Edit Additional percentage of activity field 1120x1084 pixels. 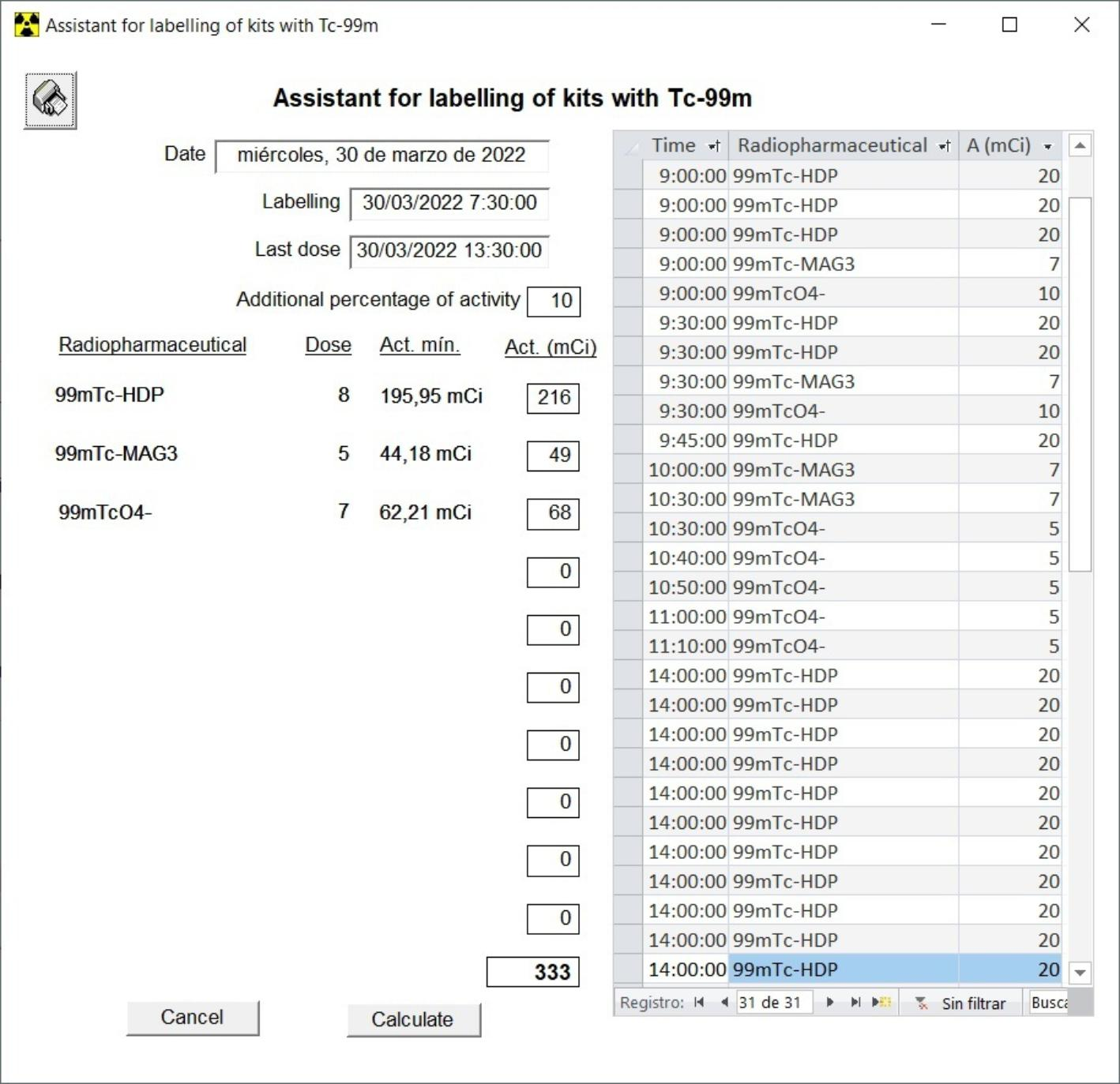coord(554,301)
